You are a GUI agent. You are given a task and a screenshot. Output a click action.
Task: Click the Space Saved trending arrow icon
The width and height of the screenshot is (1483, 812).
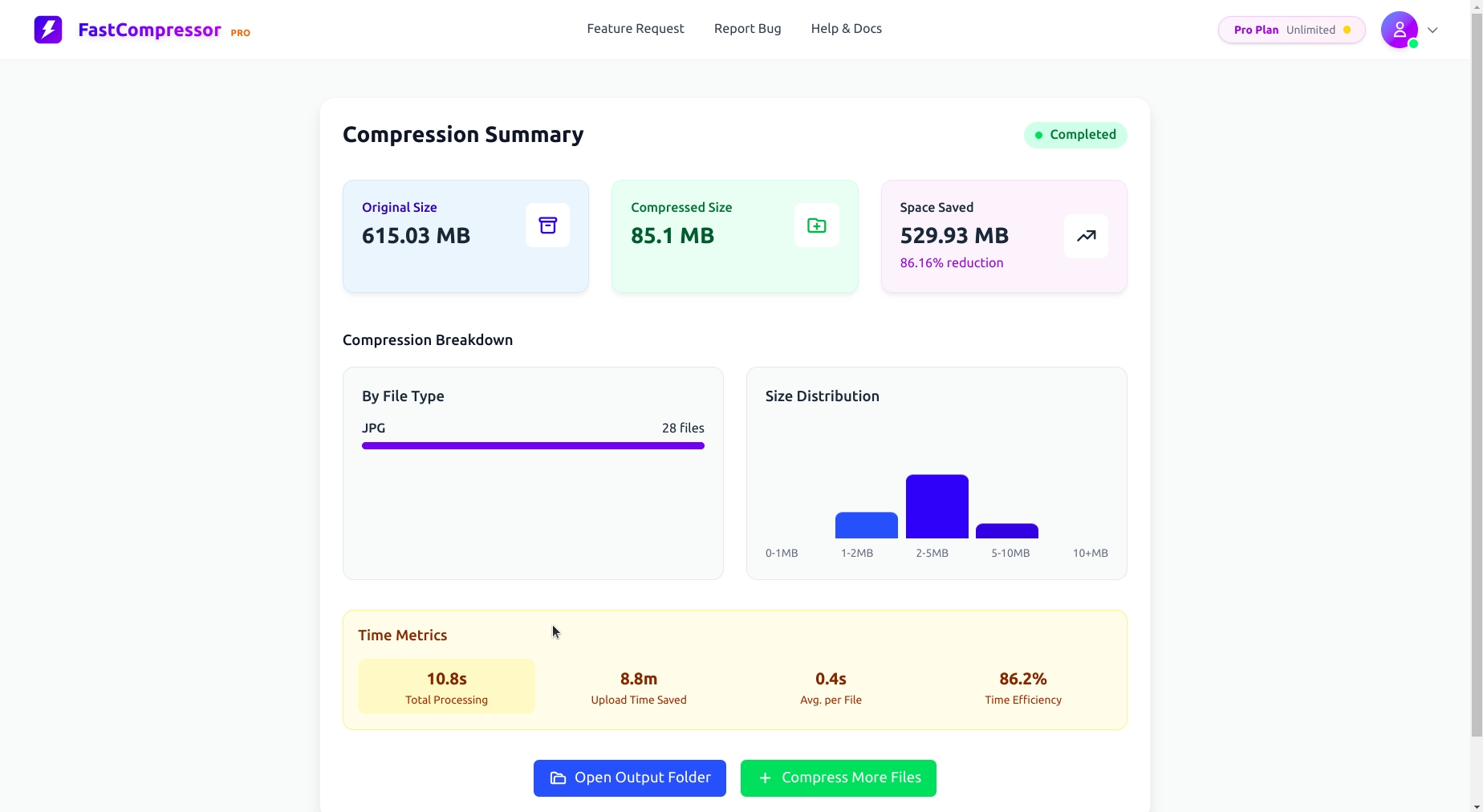(1087, 236)
